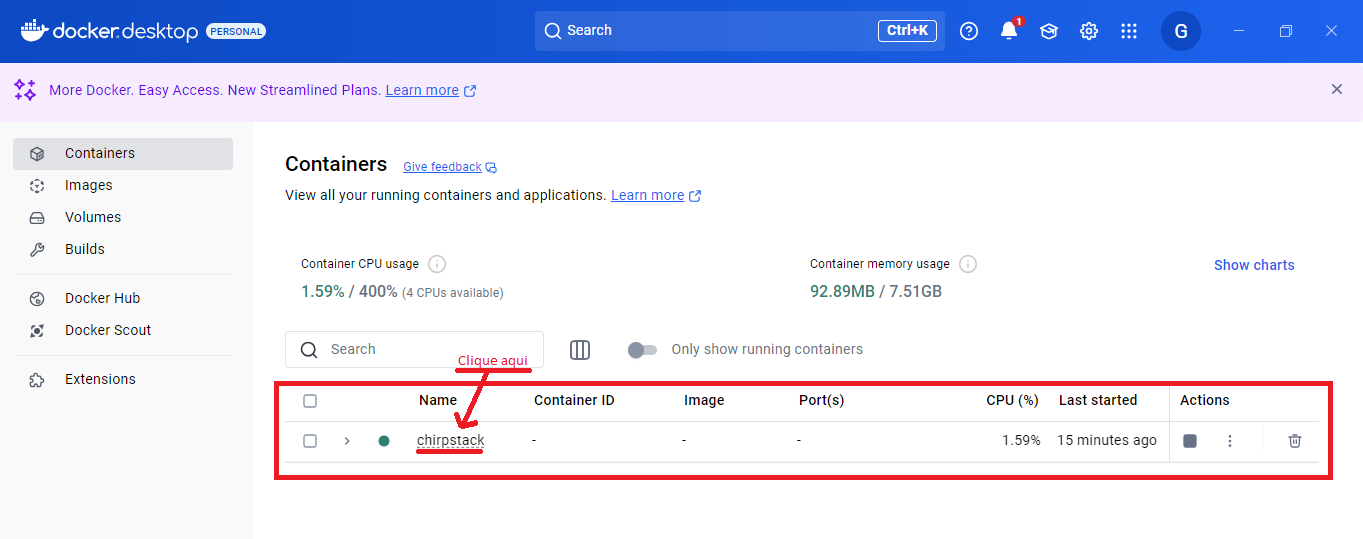Check the chirpstack row checkbox
Viewport: 1363px width, 539px height.
(310, 441)
